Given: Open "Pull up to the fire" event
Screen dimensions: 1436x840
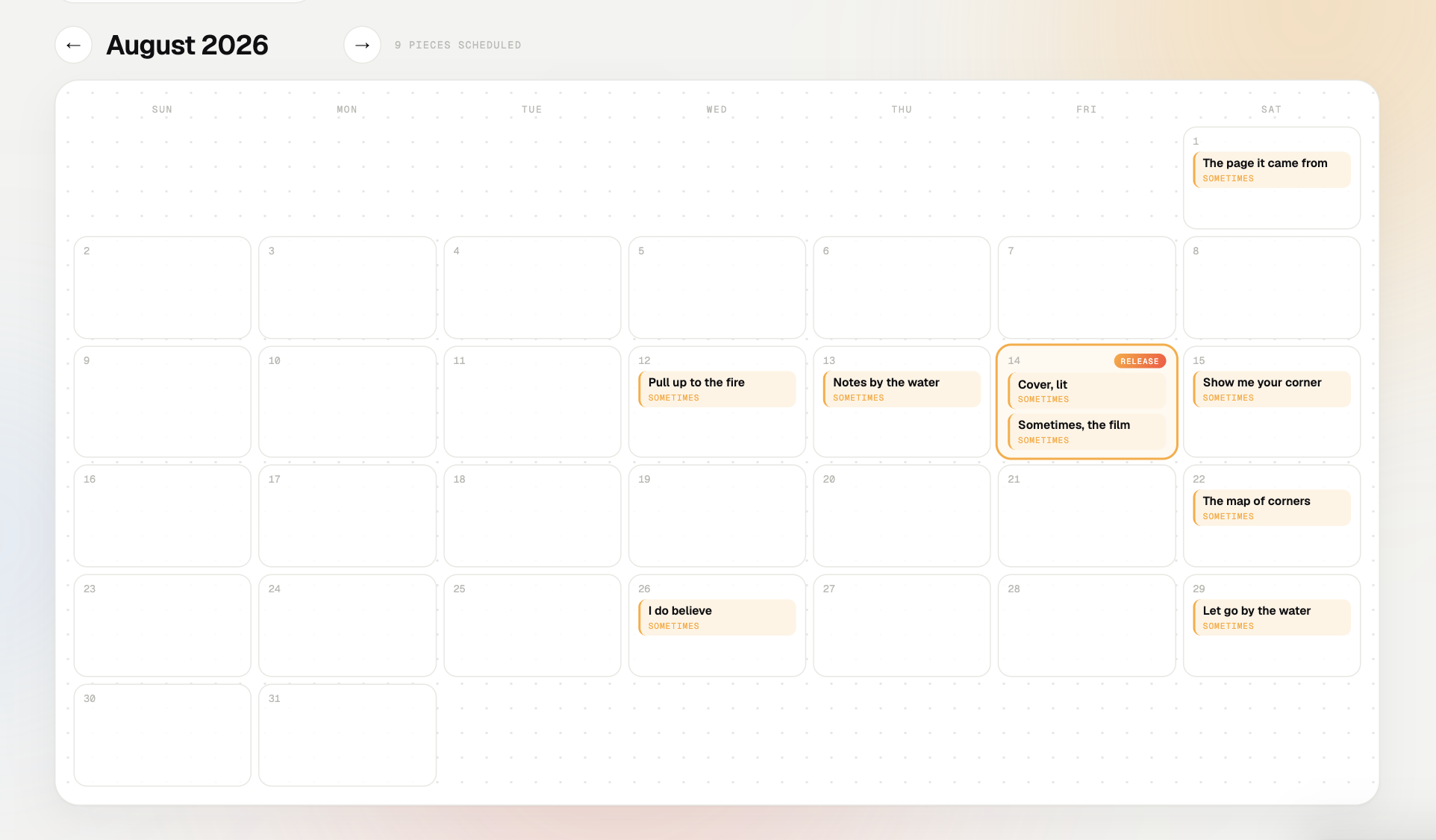Looking at the screenshot, I should (717, 389).
